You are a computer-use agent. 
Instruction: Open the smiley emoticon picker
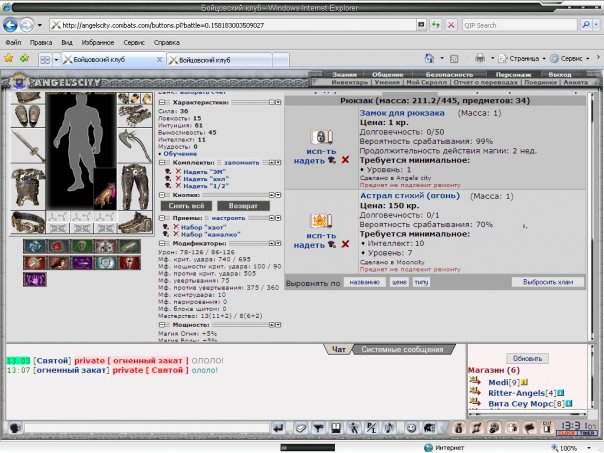coord(411,428)
